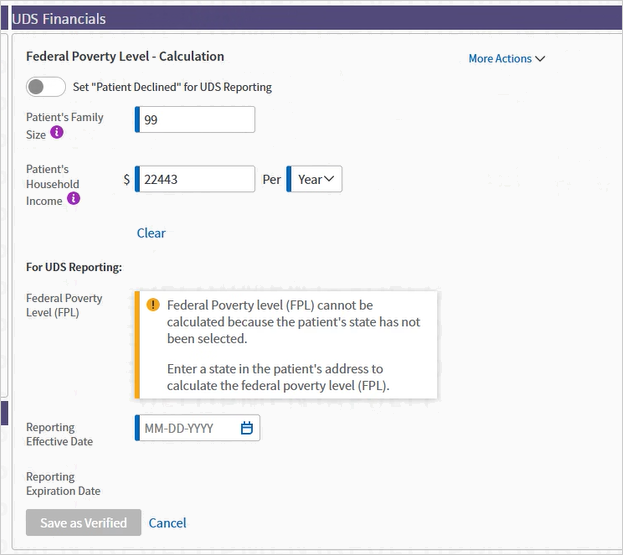Click the Reporting Expiration Date label
The width and height of the screenshot is (623, 555).
click(x=63, y=483)
